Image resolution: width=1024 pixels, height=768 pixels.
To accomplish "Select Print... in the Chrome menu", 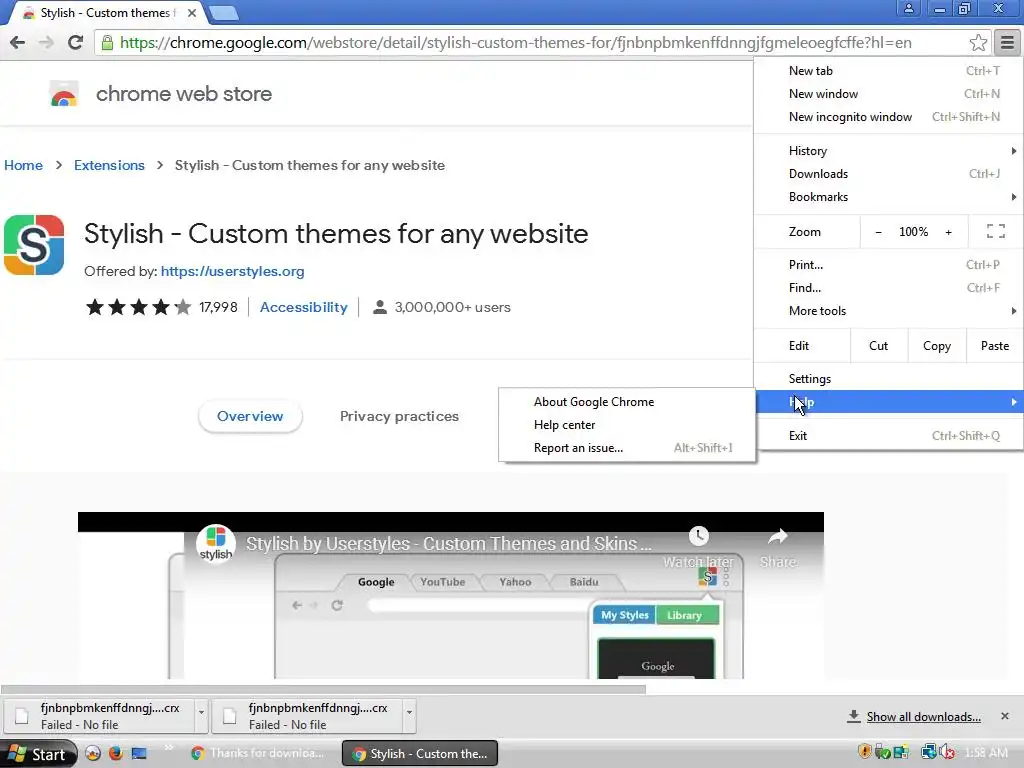I will [889, 264].
